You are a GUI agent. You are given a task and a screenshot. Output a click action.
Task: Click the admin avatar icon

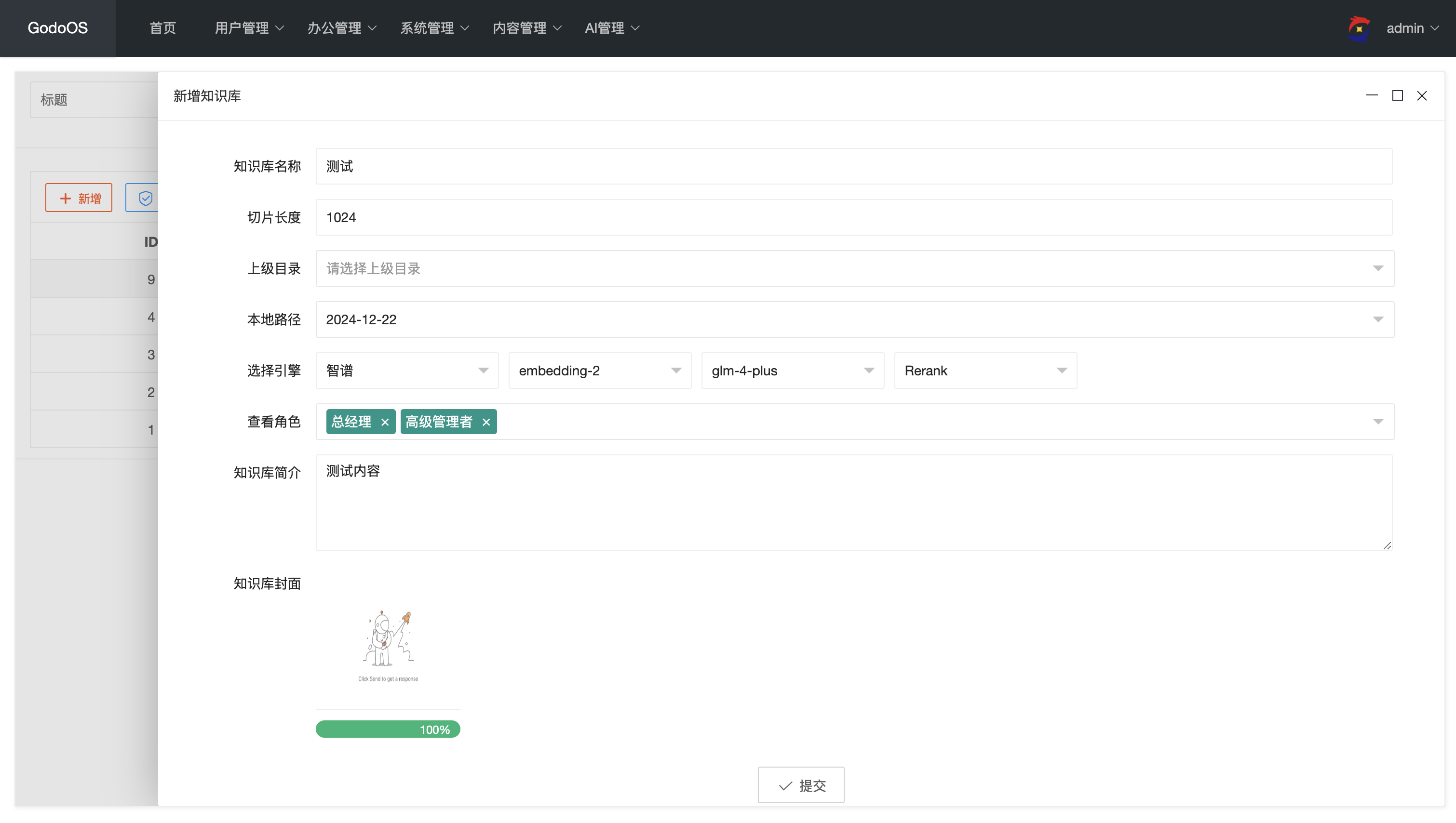pos(1359,27)
